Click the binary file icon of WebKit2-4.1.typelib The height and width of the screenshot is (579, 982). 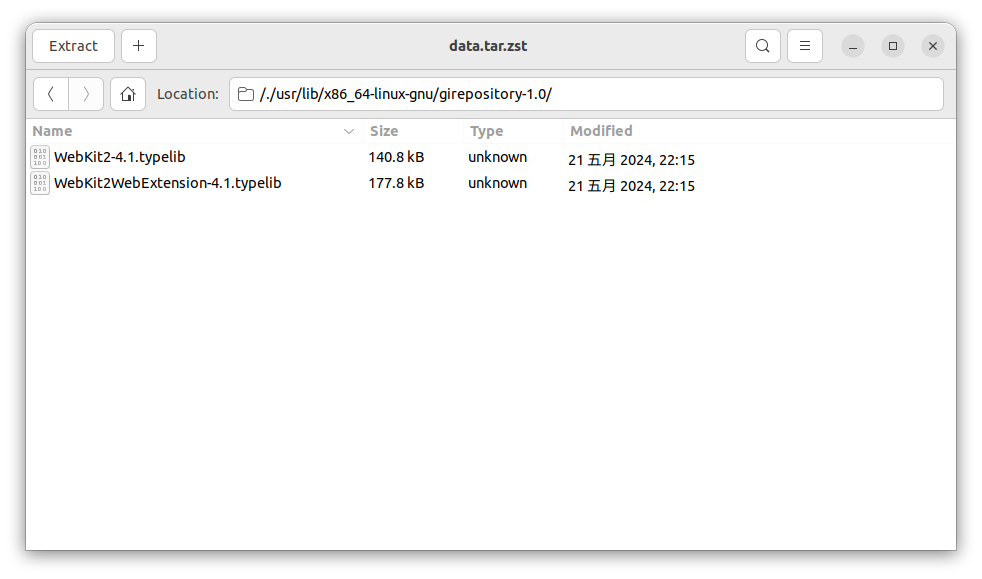click(x=39, y=157)
